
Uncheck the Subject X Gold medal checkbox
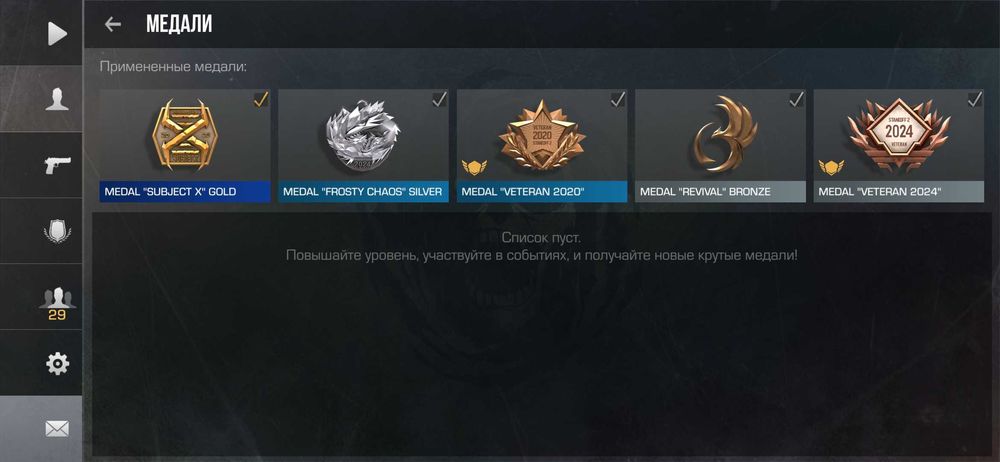pyautogui.click(x=261, y=100)
